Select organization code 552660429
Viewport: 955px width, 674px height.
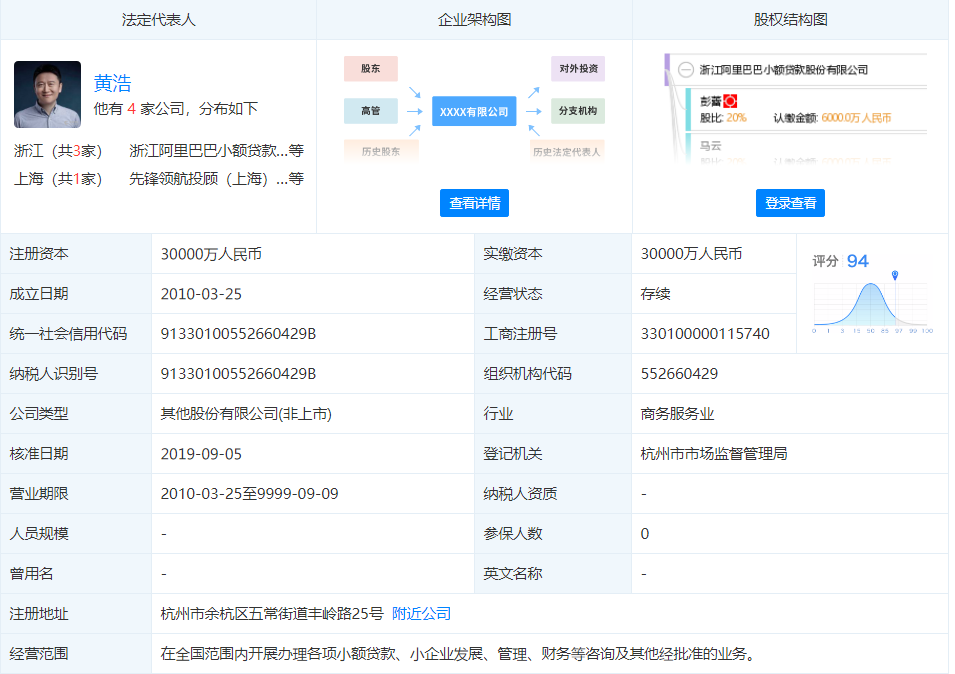[x=679, y=374]
